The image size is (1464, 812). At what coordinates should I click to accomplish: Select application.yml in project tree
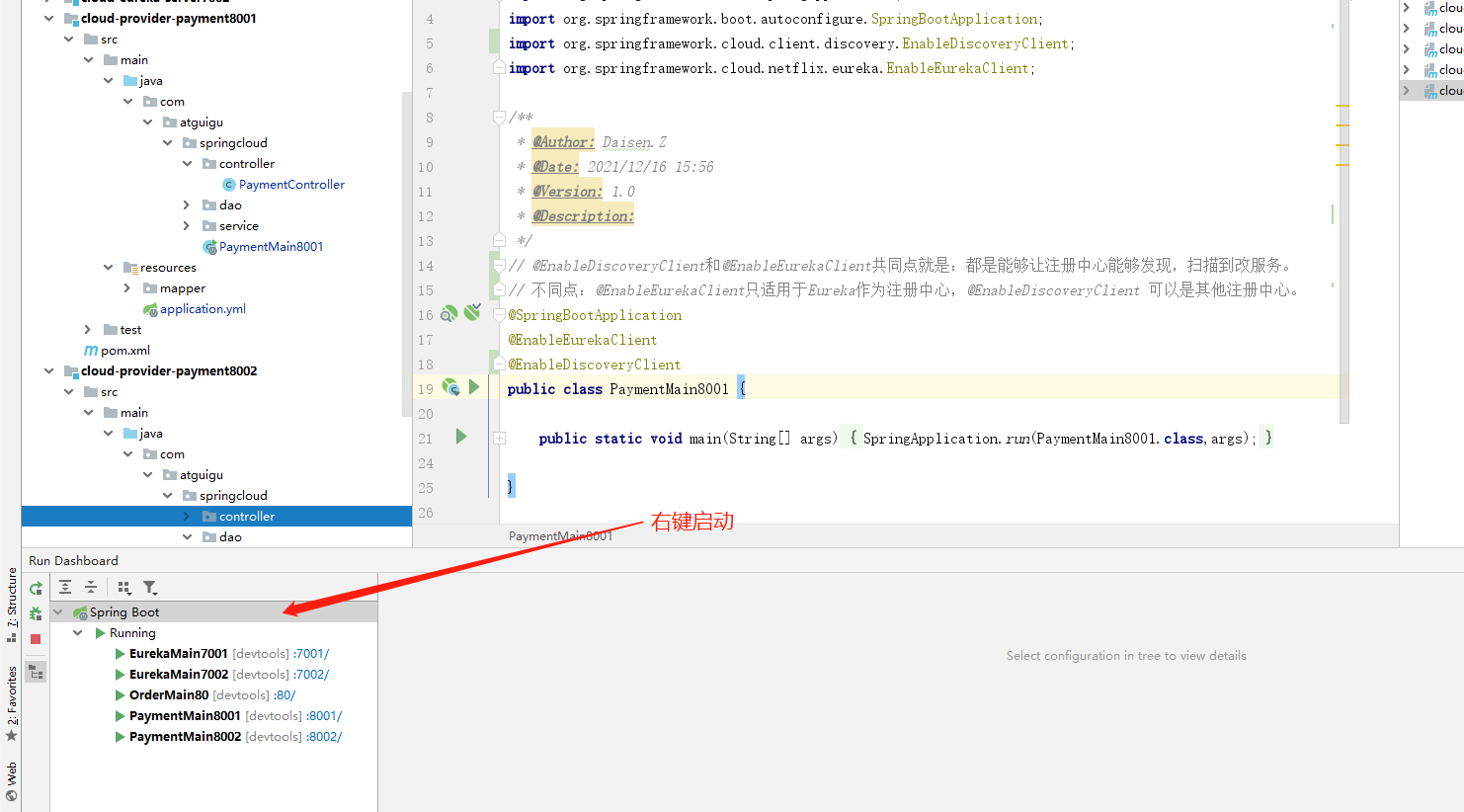pyautogui.click(x=203, y=309)
